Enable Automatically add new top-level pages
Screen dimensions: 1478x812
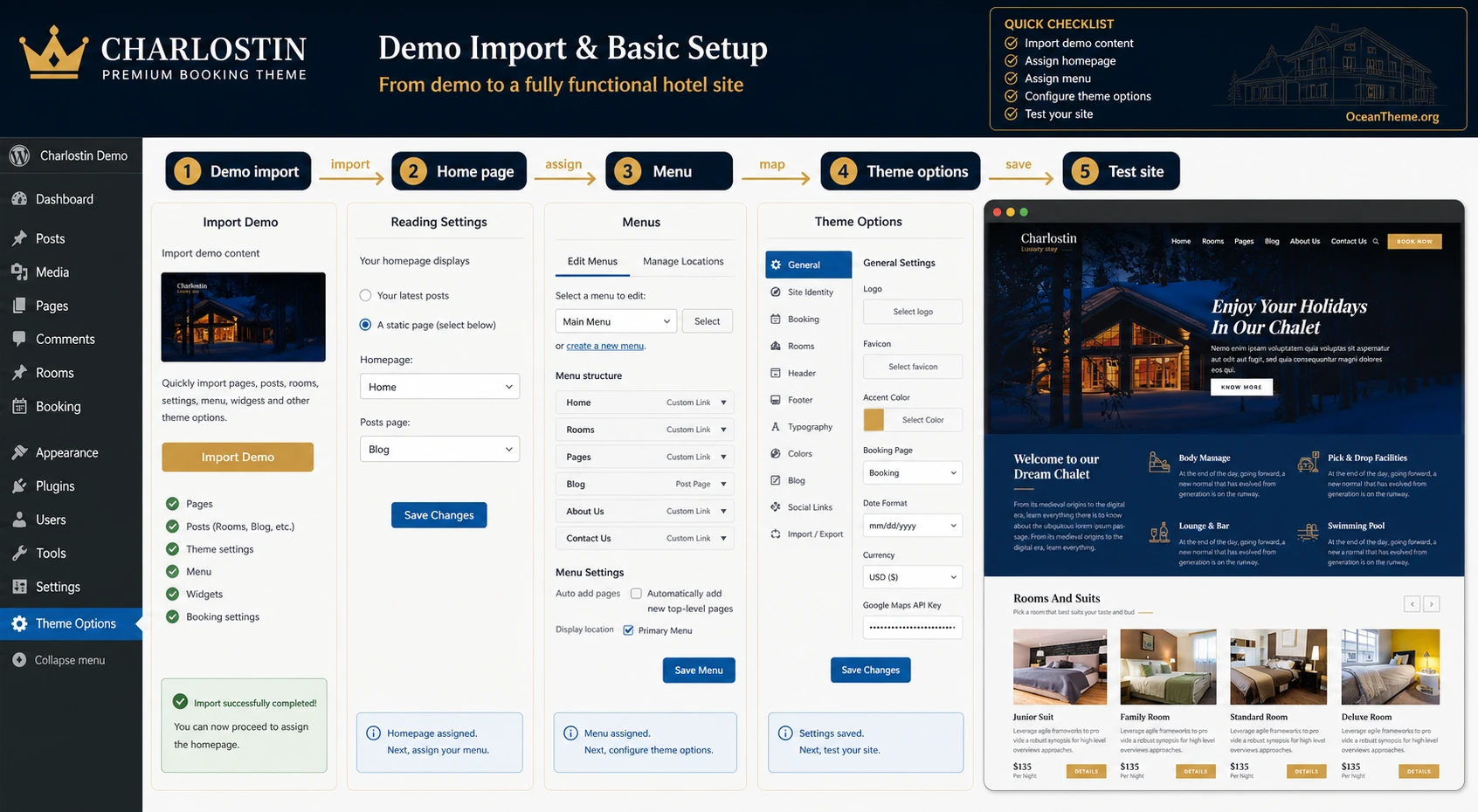[x=636, y=594]
